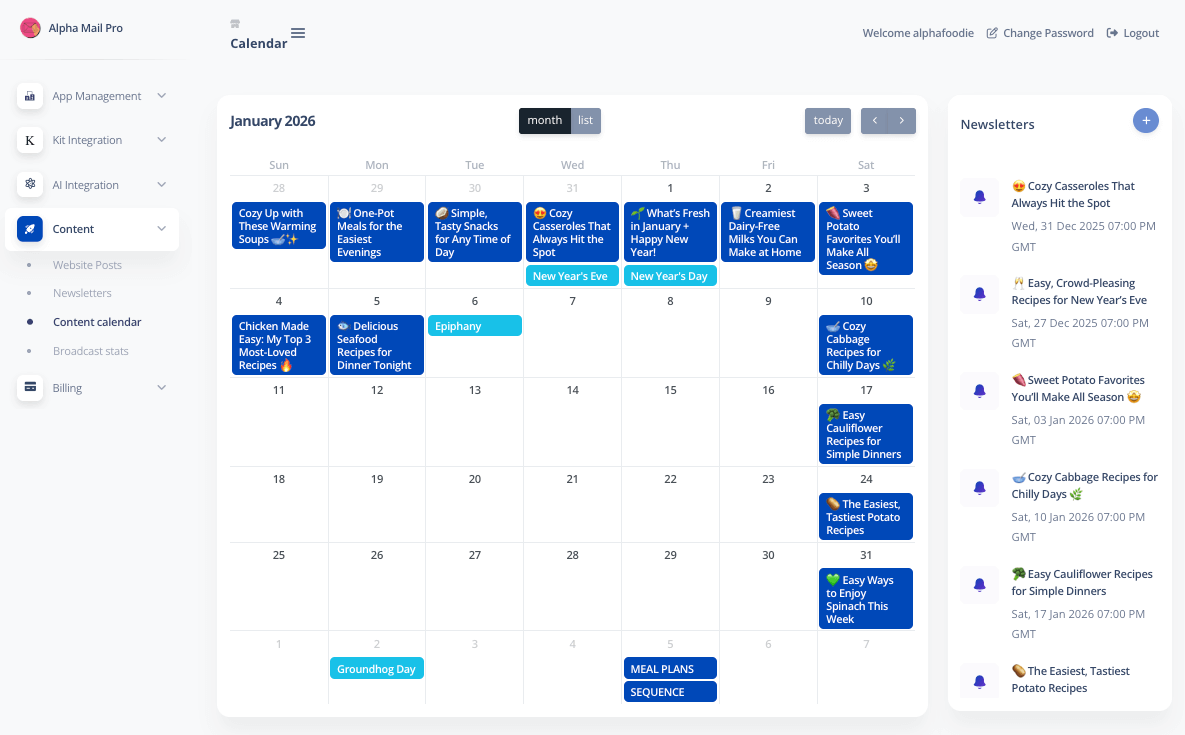
Task: Collapse the Content sidebar section
Action: 161,229
